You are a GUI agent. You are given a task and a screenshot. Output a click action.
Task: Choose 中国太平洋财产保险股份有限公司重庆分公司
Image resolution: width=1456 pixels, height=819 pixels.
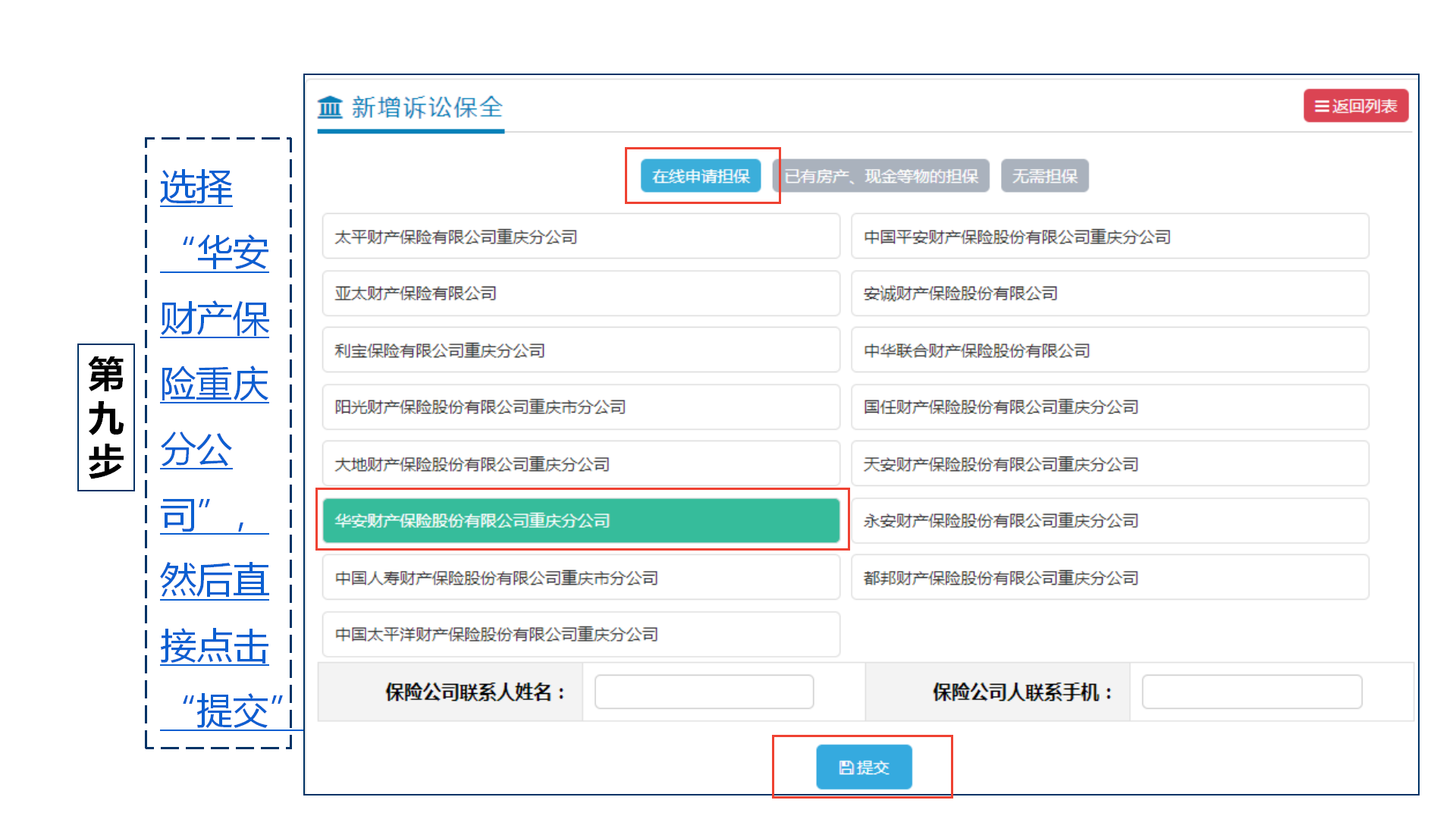pos(581,635)
